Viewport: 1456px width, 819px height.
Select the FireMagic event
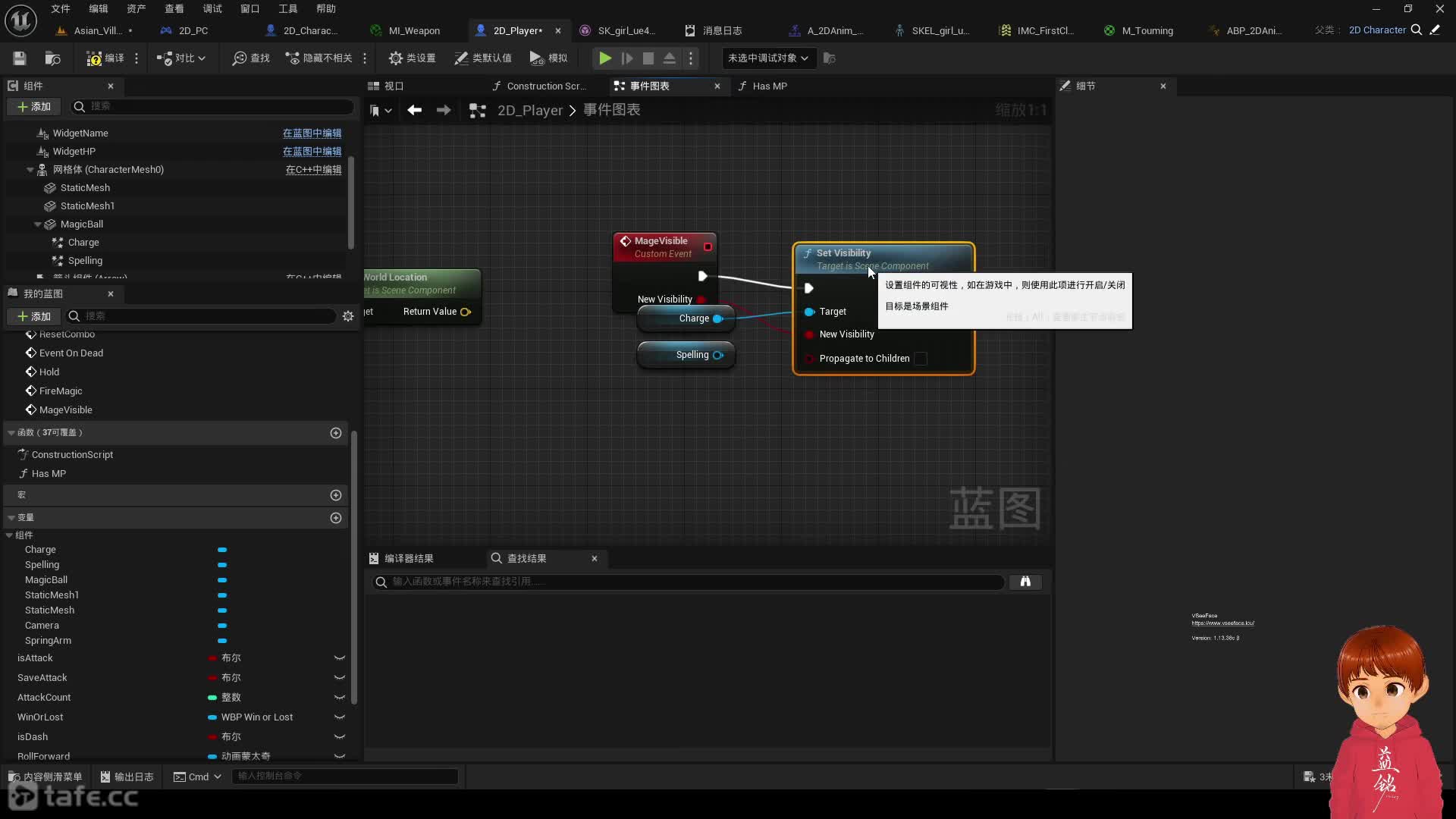(61, 391)
